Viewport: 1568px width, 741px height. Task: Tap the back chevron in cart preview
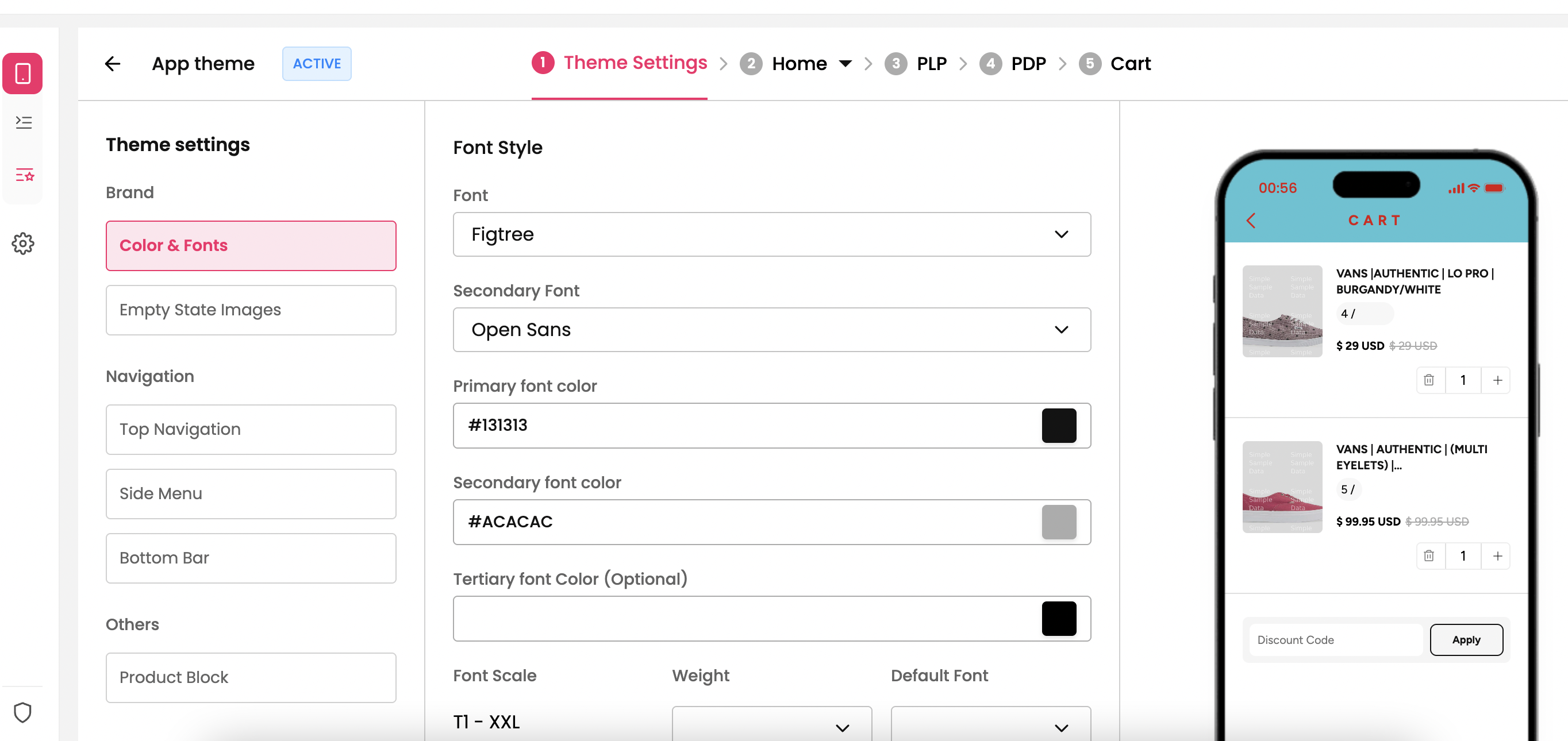1251,220
